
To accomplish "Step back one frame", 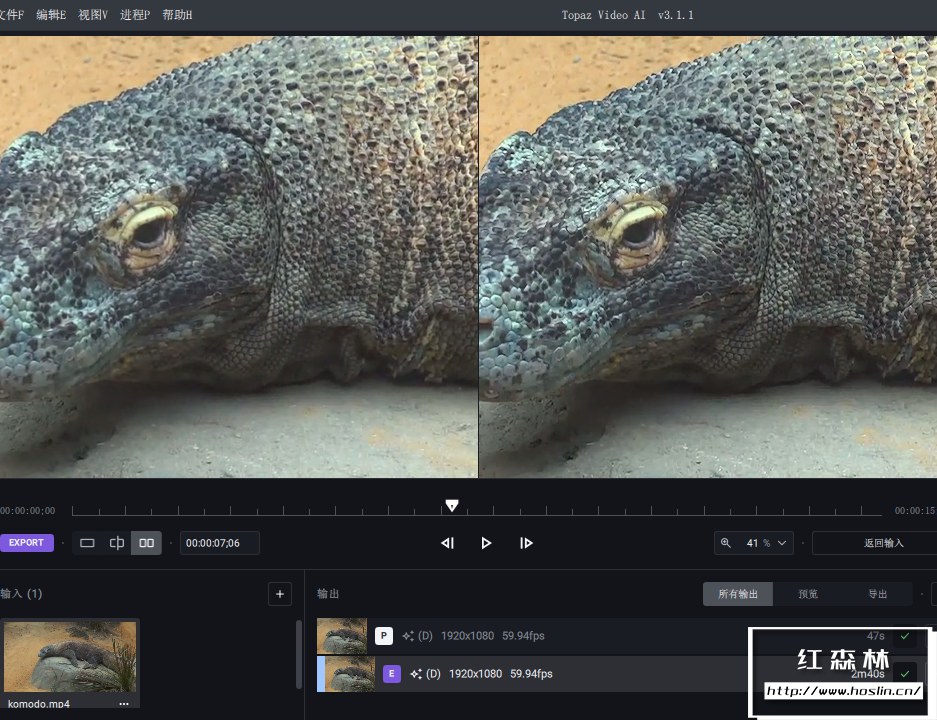I will pyautogui.click(x=447, y=543).
